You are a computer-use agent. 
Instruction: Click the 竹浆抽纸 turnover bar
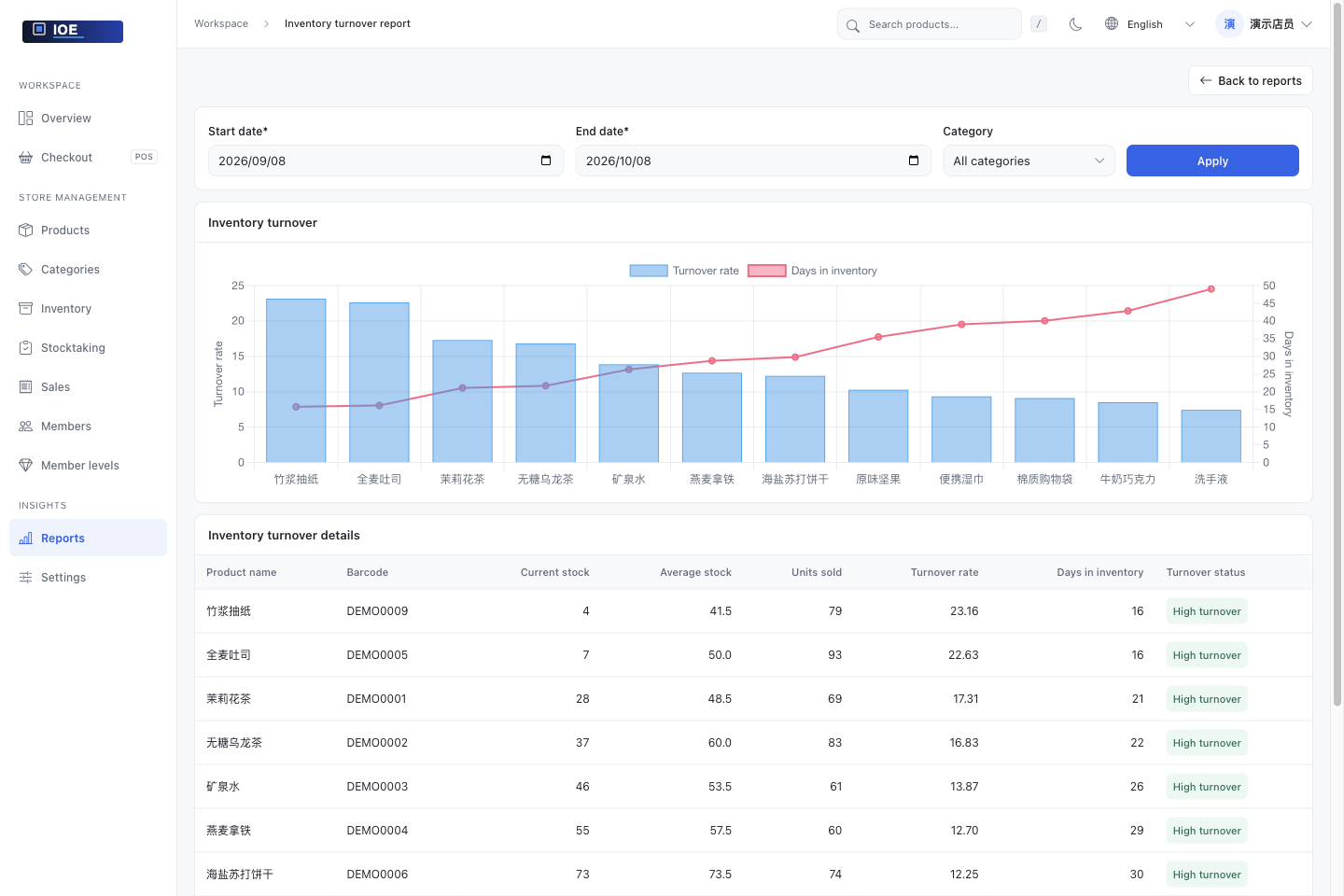coord(296,381)
